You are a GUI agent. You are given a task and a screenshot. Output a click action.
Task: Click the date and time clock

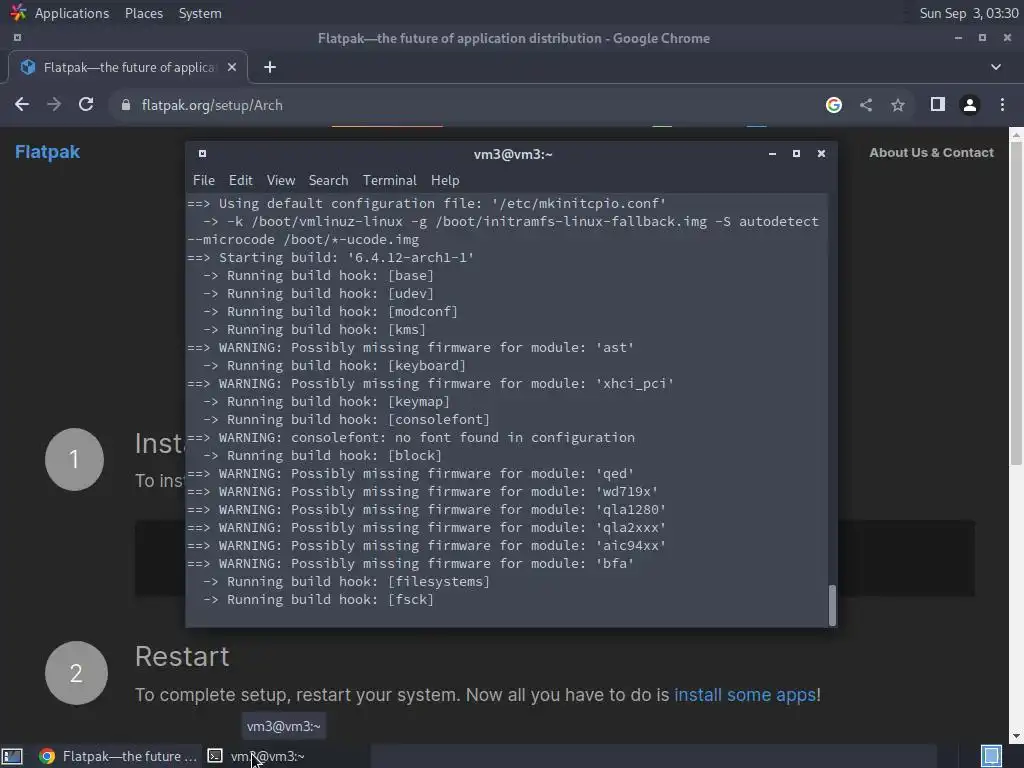click(968, 13)
